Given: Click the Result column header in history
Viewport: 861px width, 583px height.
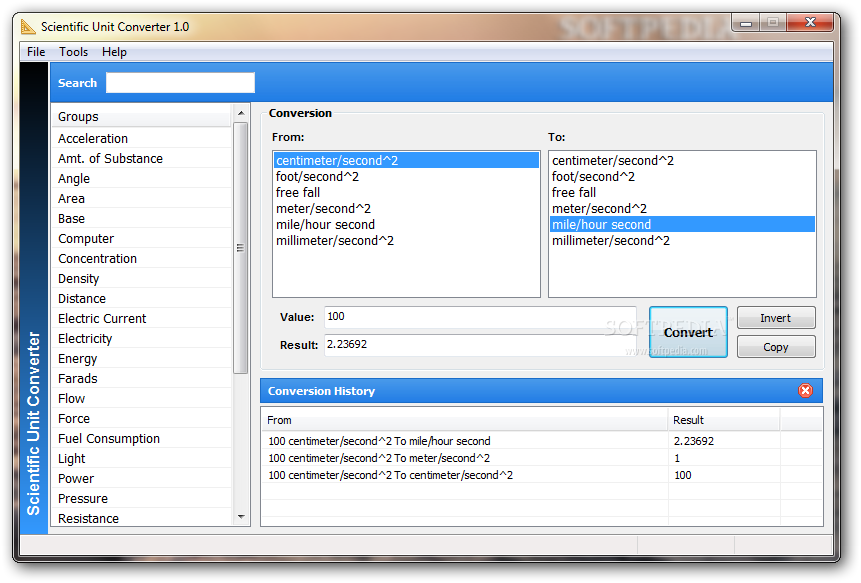Looking at the screenshot, I should tap(724, 420).
